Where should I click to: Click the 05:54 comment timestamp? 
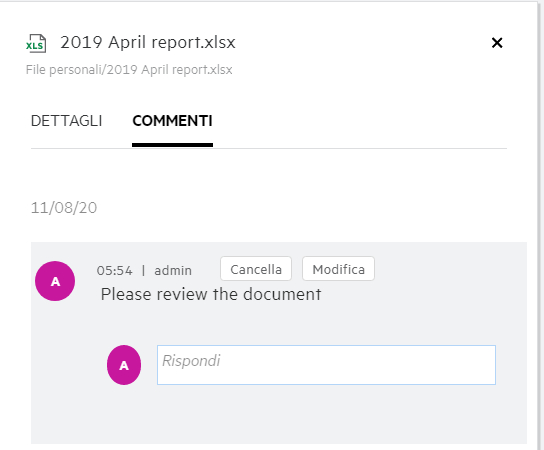[114, 270]
